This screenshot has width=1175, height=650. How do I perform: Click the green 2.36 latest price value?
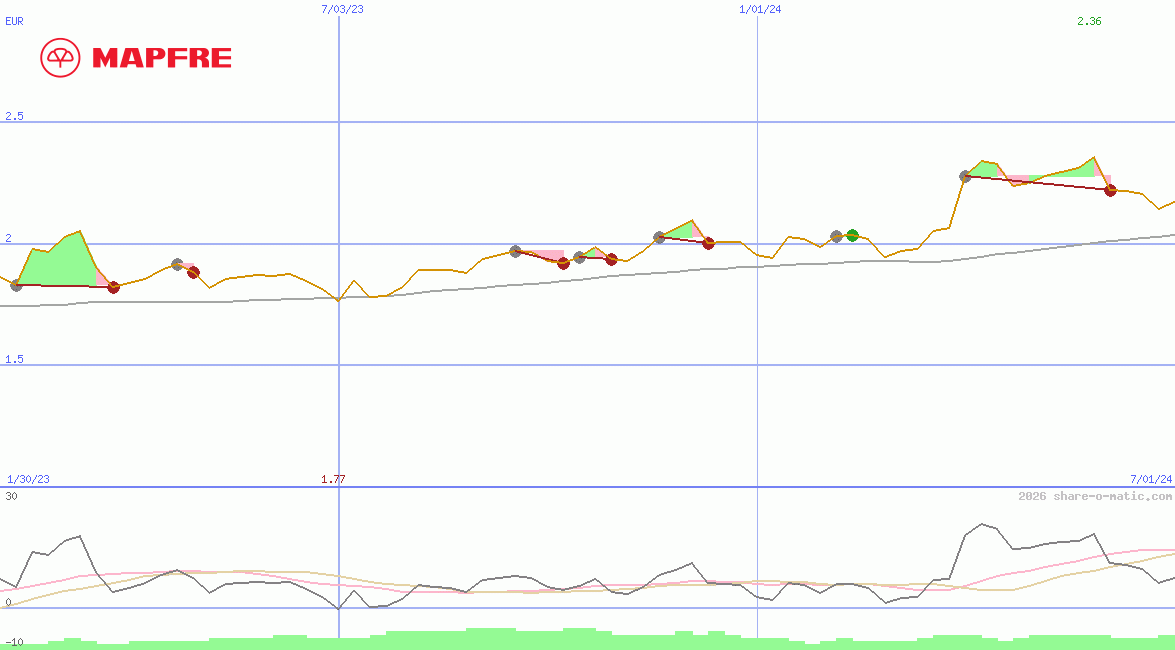[x=1089, y=21]
